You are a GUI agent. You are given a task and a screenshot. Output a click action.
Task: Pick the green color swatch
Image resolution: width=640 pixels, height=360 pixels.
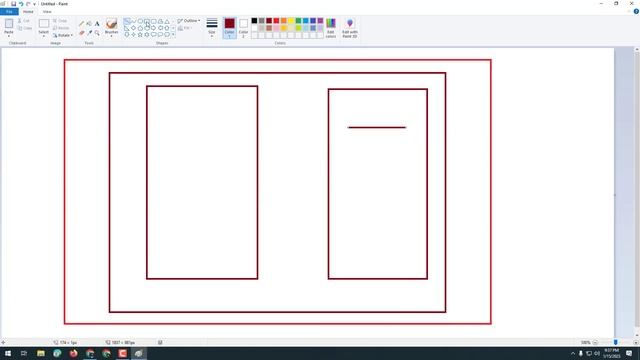click(x=298, y=21)
